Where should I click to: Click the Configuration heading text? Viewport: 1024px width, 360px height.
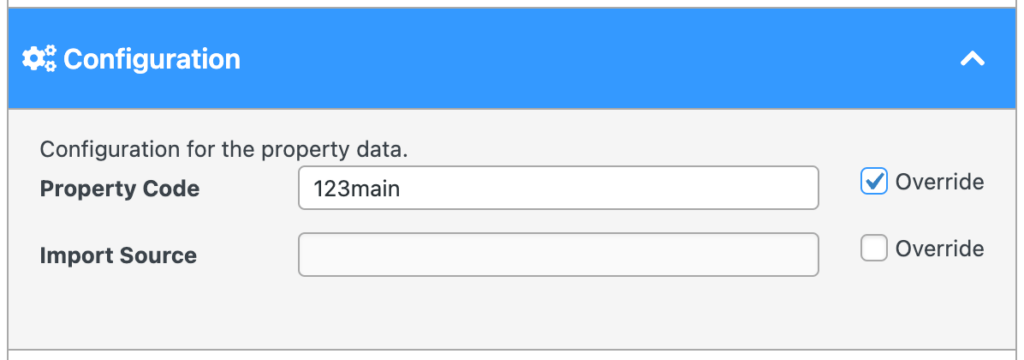pyautogui.click(x=152, y=59)
